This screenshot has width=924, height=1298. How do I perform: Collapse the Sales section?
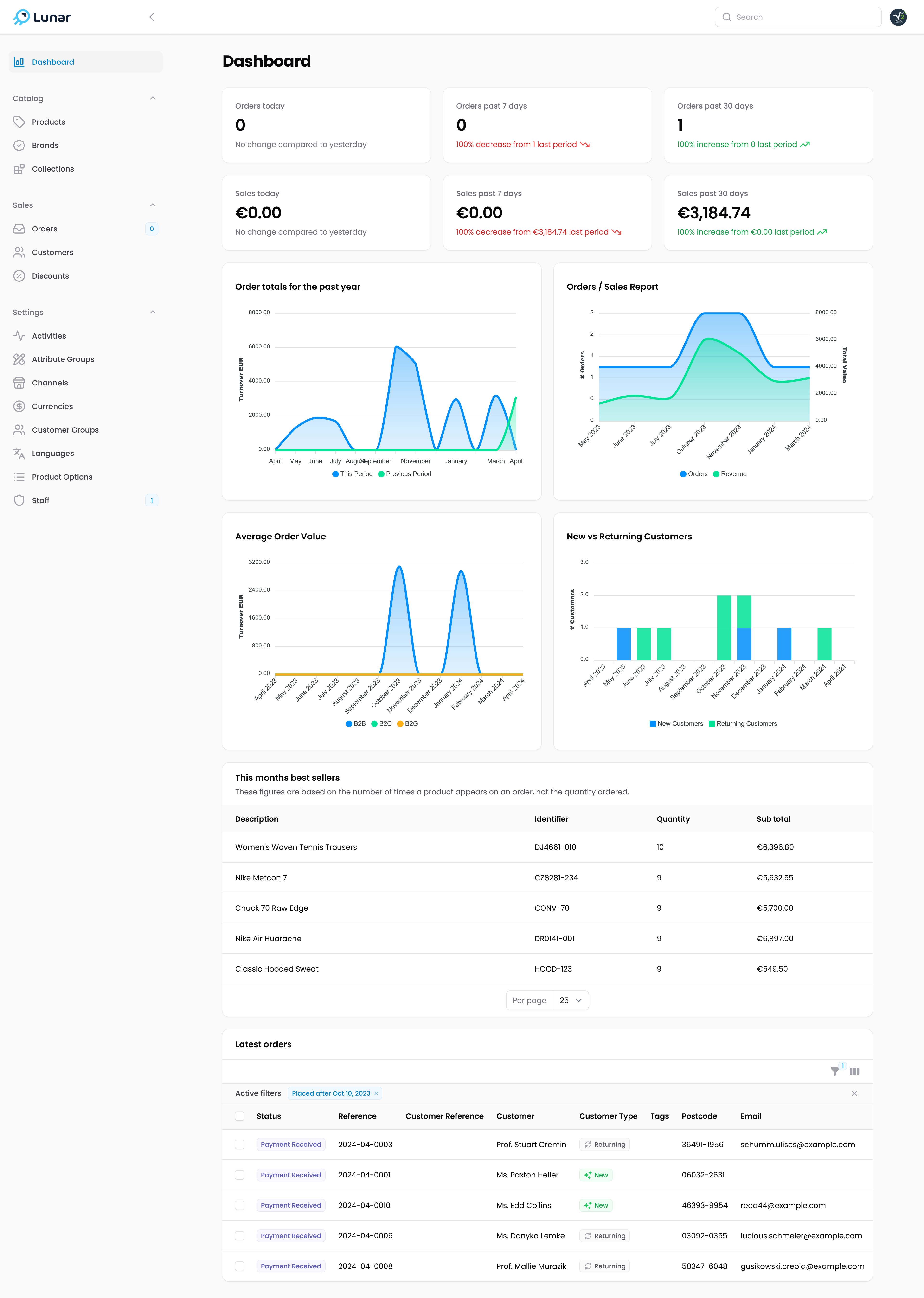[153, 205]
